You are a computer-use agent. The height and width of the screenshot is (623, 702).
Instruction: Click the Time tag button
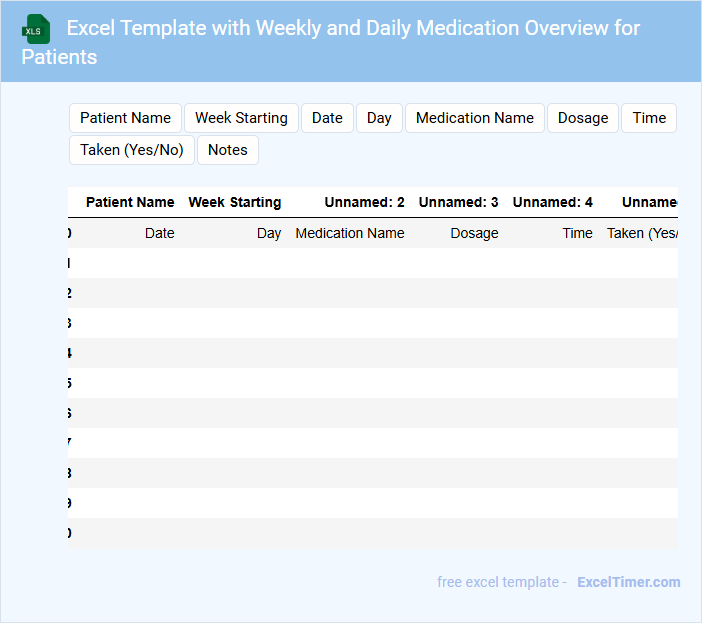(649, 118)
